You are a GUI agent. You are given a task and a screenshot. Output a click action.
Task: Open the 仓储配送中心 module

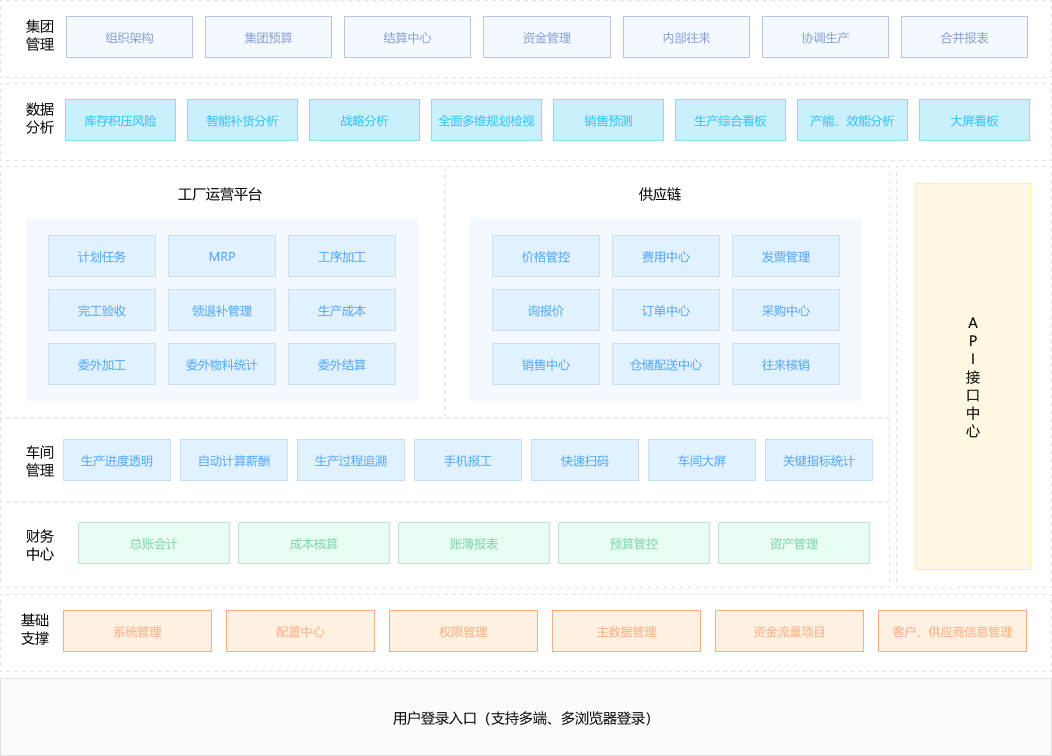tap(666, 364)
